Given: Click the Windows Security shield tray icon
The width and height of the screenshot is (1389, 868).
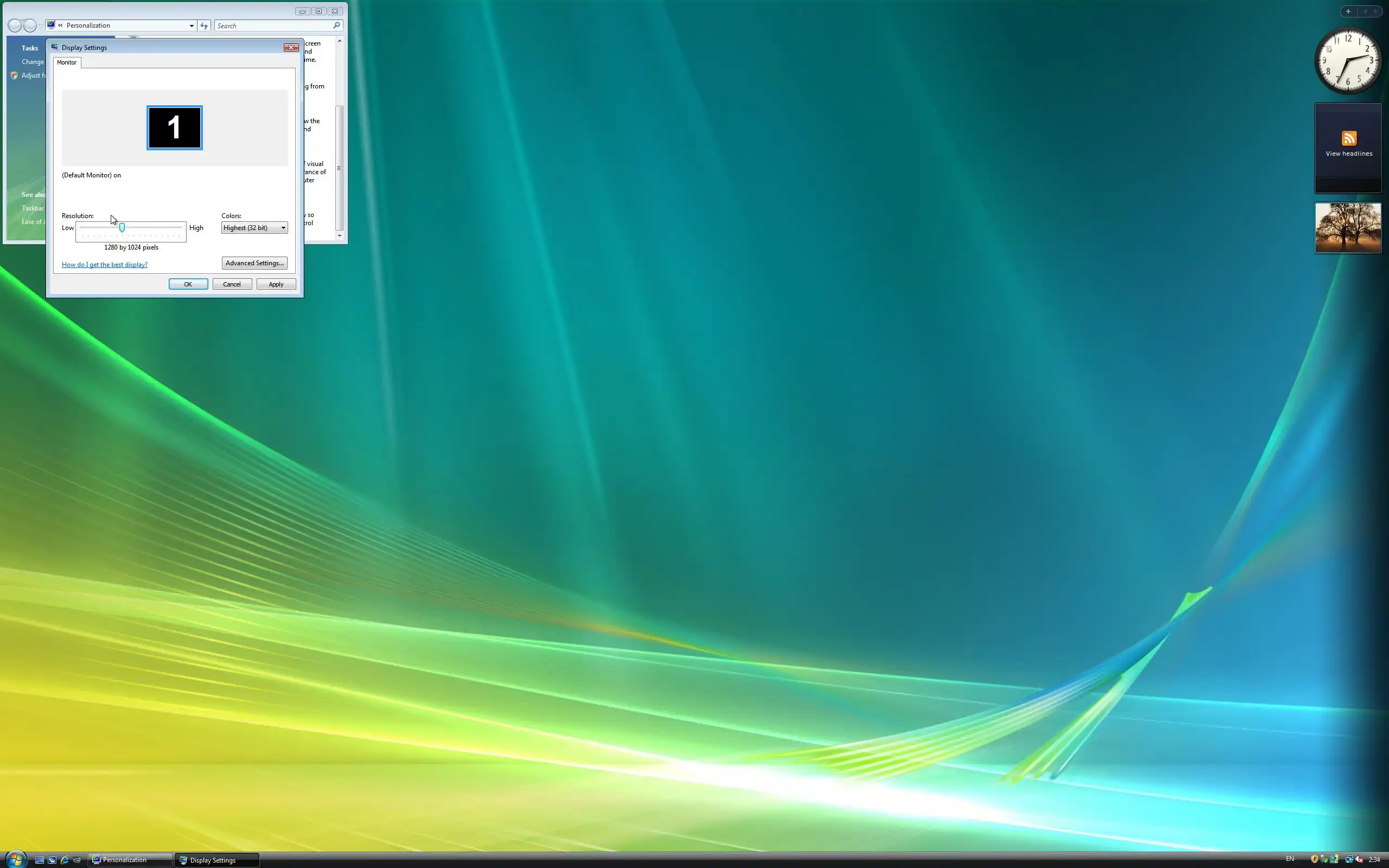Looking at the screenshot, I should [1315, 859].
